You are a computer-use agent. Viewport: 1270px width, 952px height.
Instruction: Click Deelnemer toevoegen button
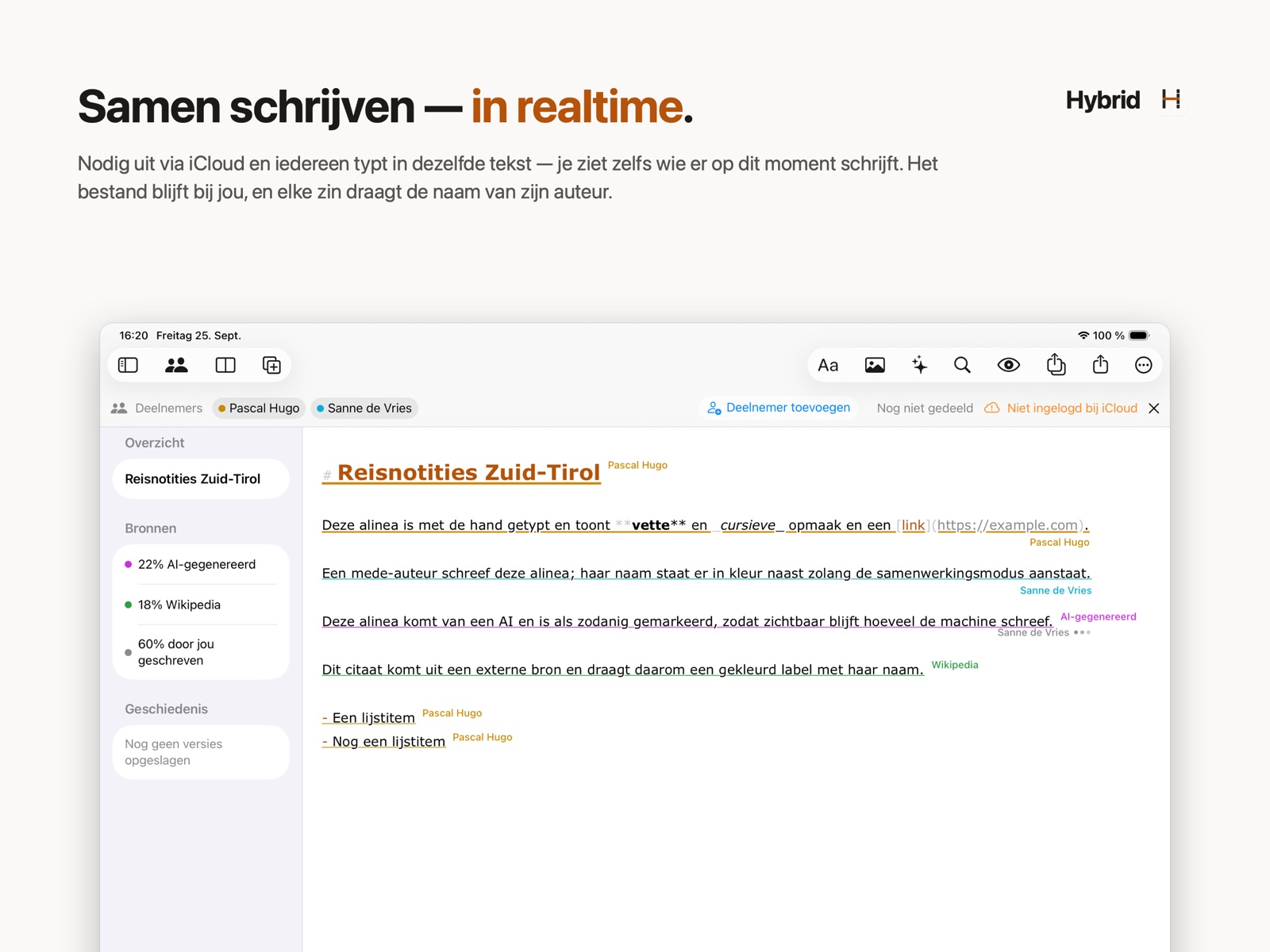tap(779, 408)
